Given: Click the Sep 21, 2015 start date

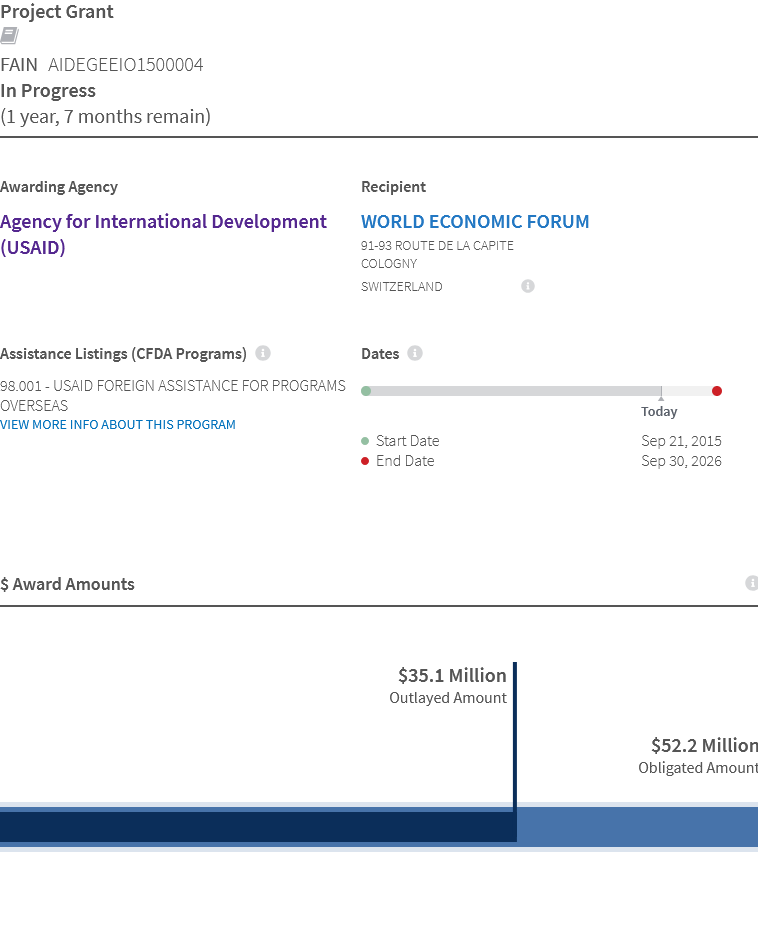Looking at the screenshot, I should (x=681, y=441).
